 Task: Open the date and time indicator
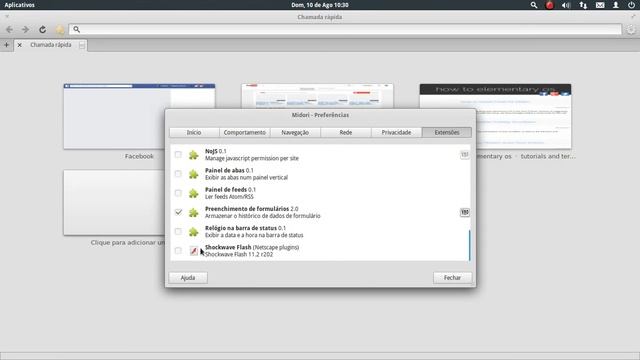320,5
